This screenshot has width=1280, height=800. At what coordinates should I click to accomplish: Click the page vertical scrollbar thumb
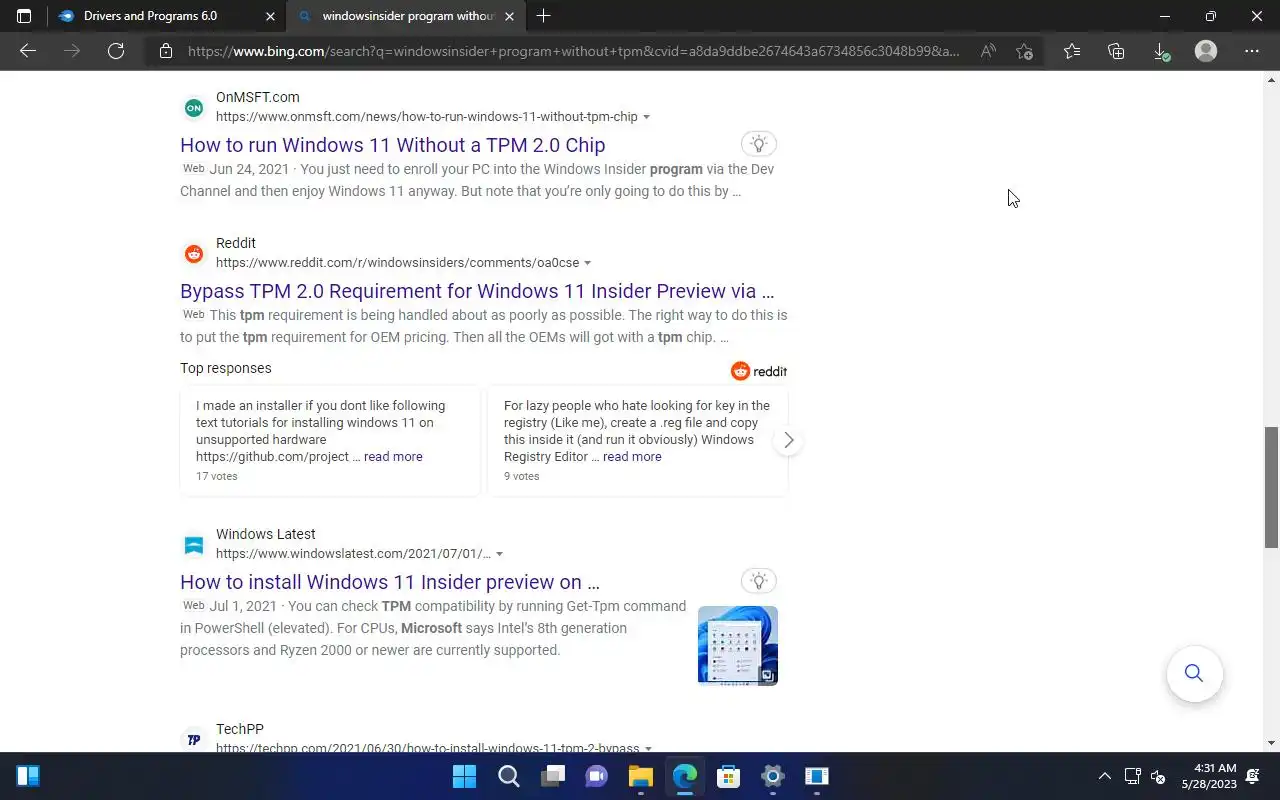point(1271,487)
